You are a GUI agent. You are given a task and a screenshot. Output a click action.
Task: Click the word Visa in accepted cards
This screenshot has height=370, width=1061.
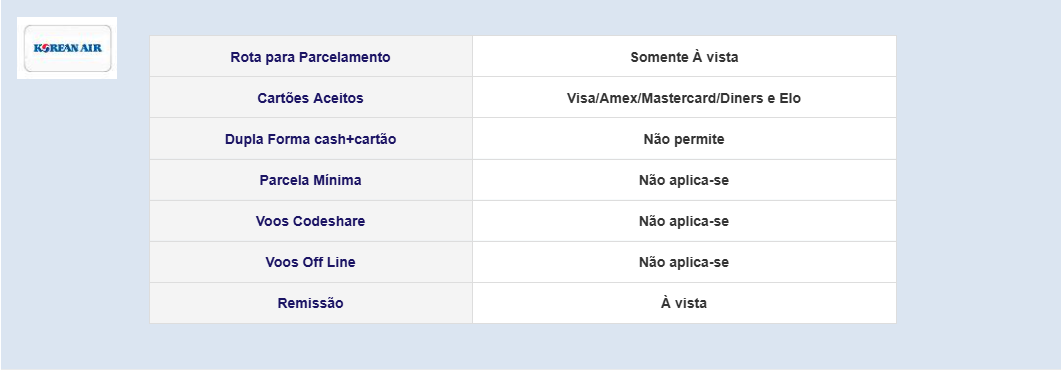coord(581,98)
